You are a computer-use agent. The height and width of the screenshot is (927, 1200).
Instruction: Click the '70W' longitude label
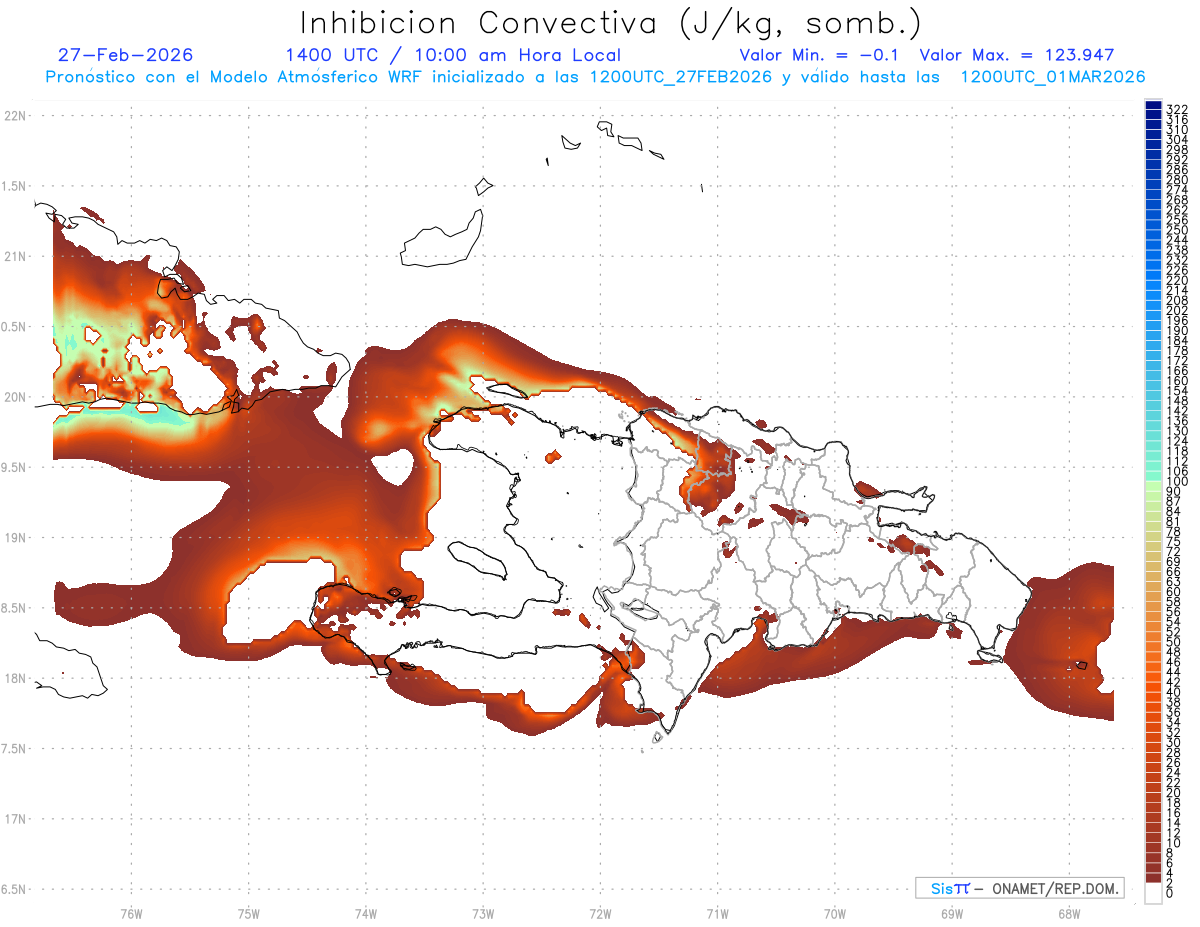(x=834, y=912)
